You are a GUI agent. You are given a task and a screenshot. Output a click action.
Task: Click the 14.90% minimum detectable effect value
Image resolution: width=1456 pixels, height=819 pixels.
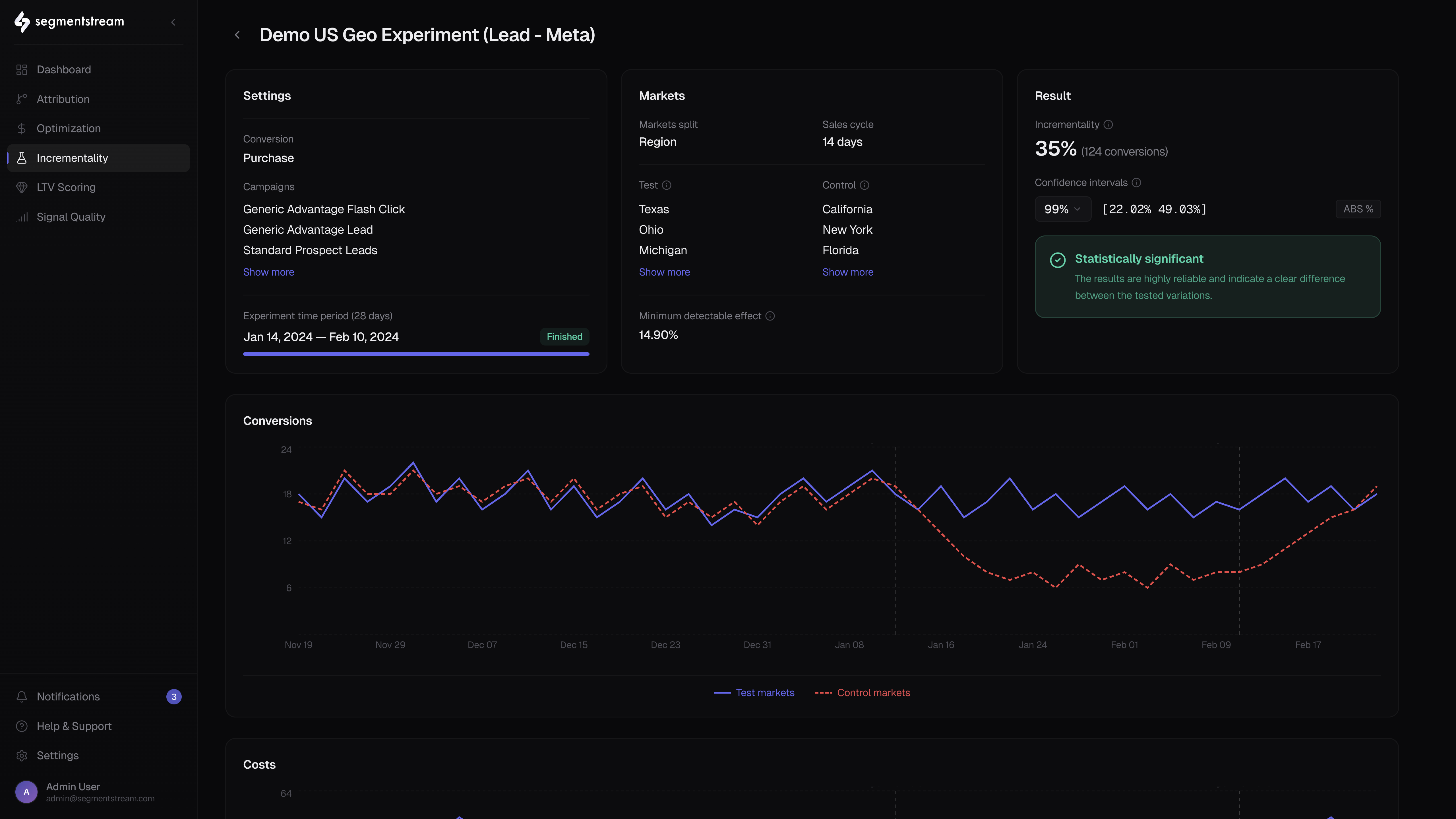coord(659,335)
